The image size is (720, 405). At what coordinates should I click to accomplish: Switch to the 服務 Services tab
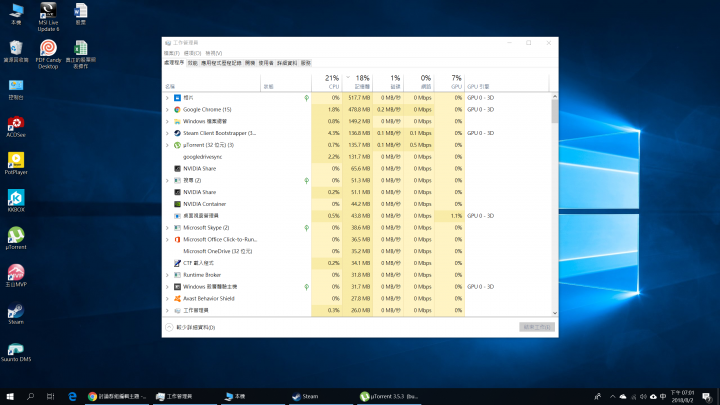click(306, 63)
